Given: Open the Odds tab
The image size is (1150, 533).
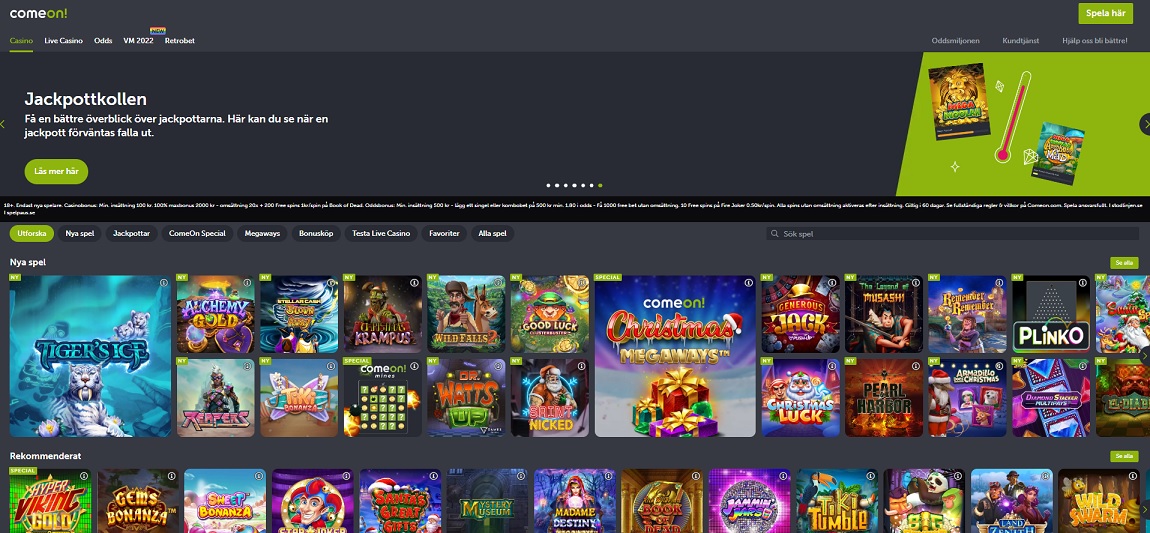Looking at the screenshot, I should 103,41.
